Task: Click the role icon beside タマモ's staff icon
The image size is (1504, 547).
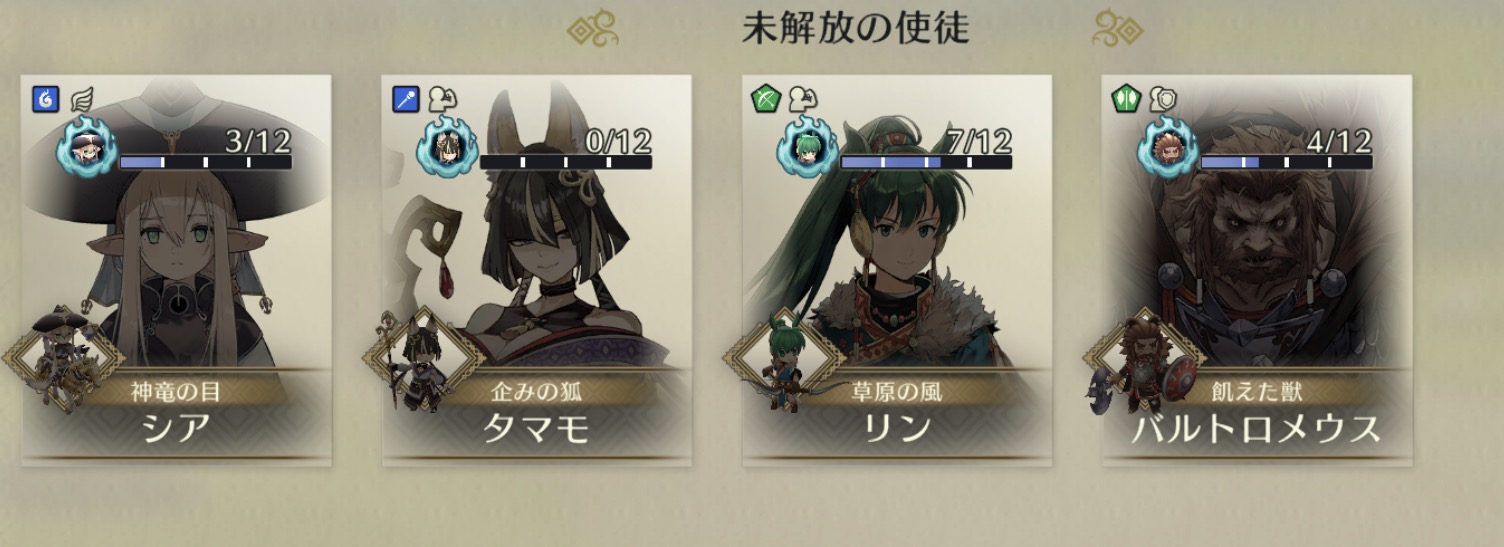Action: point(441,98)
